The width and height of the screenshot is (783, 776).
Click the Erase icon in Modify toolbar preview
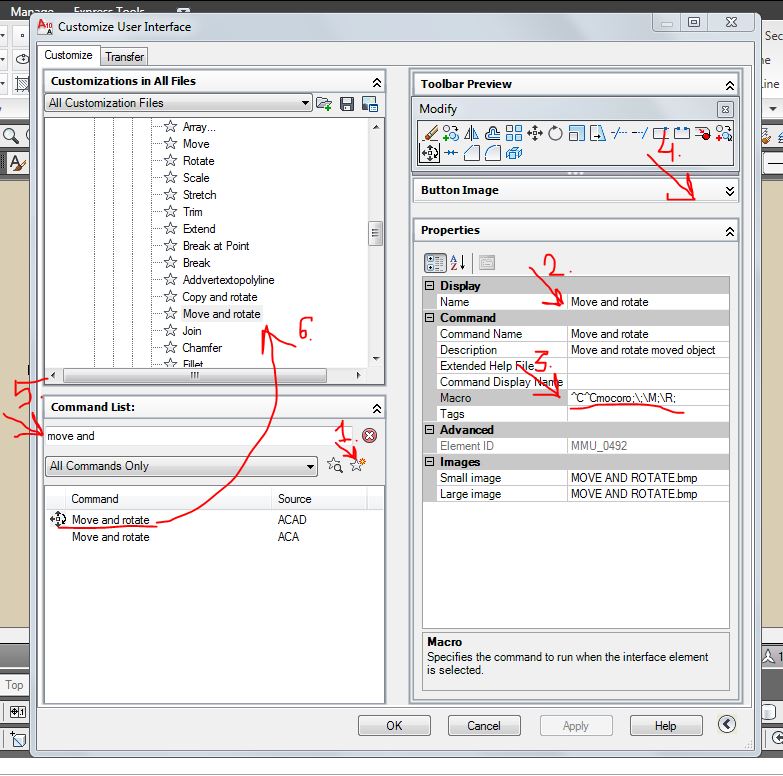429,133
